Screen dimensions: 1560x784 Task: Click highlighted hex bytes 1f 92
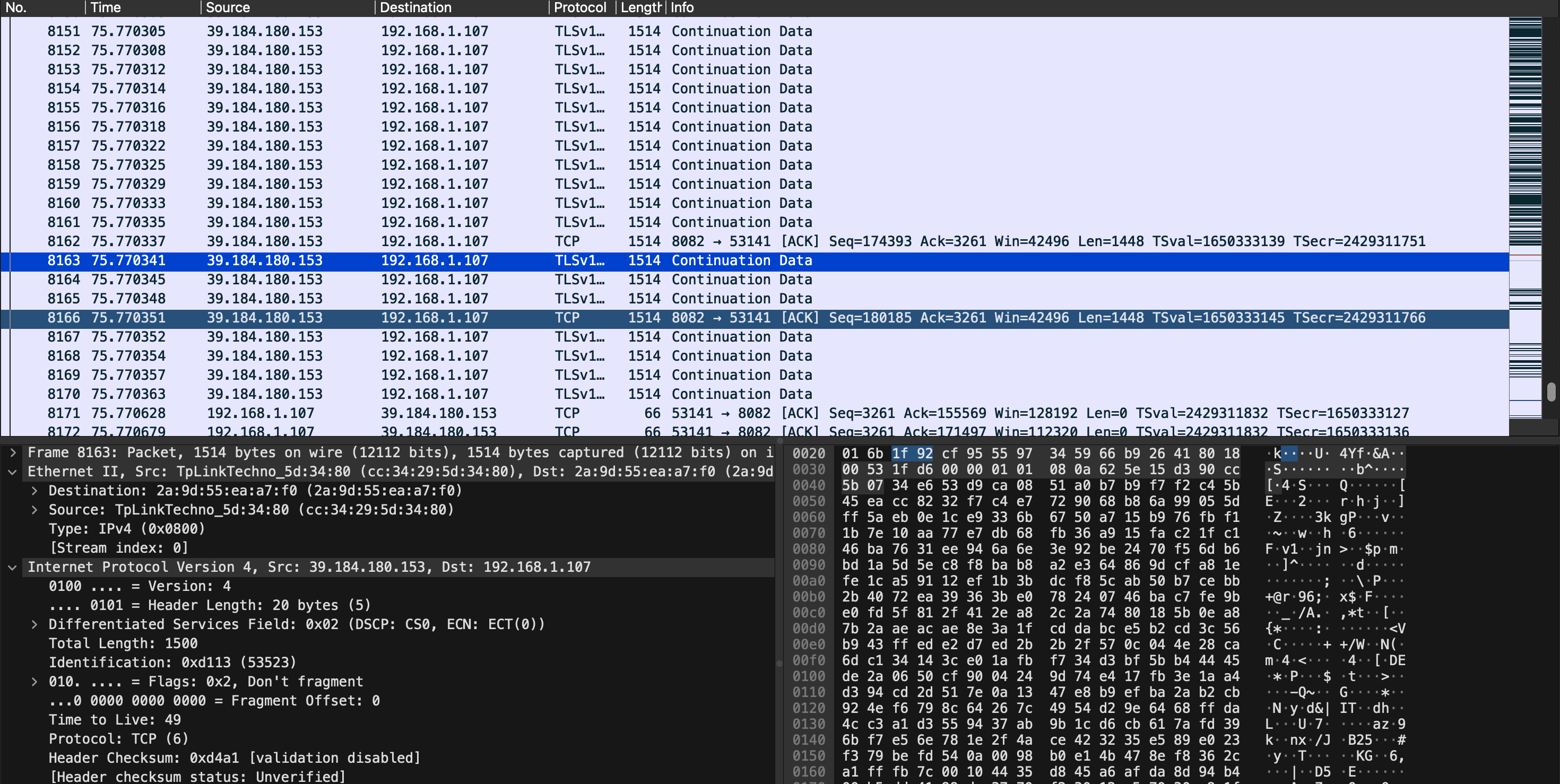[912, 454]
